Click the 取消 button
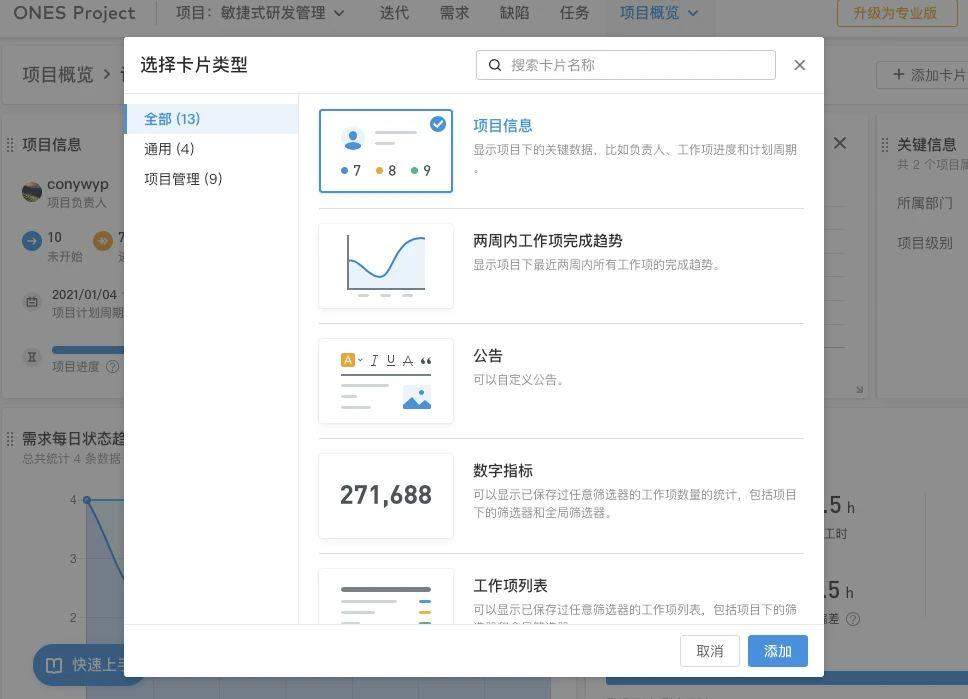This screenshot has height=699, width=968. 709,651
